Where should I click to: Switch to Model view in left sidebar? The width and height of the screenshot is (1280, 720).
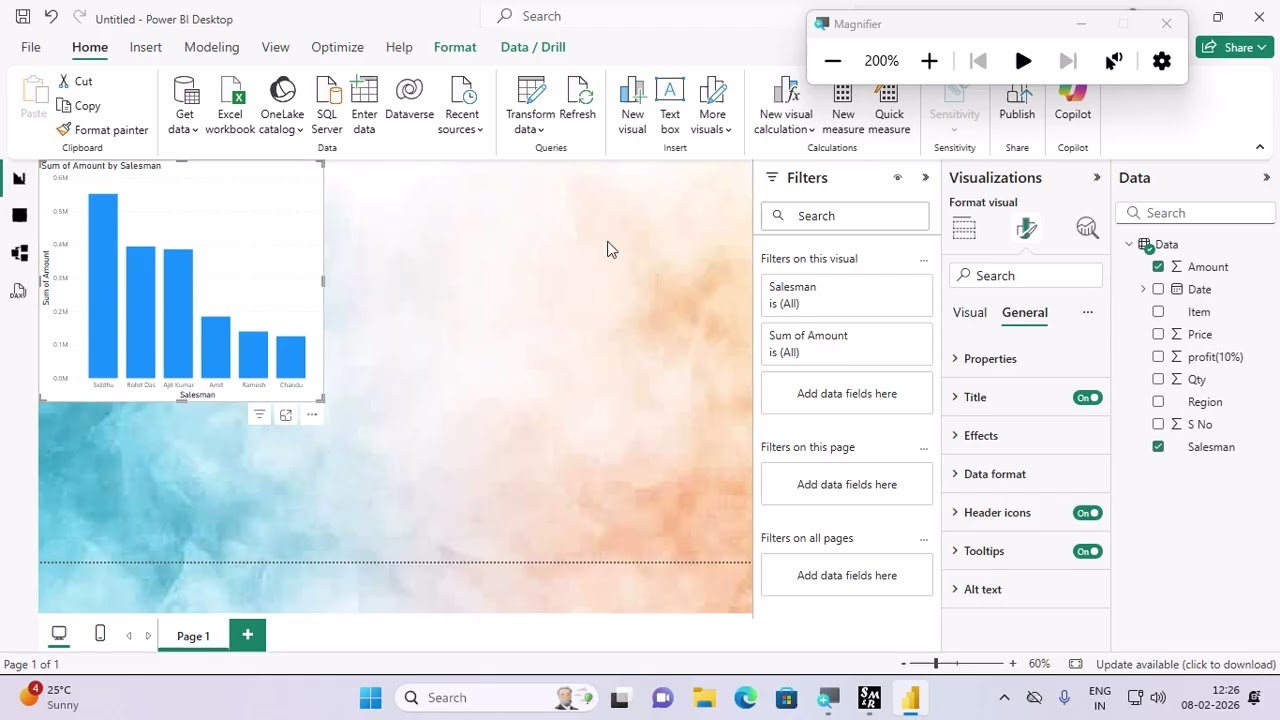(19, 253)
